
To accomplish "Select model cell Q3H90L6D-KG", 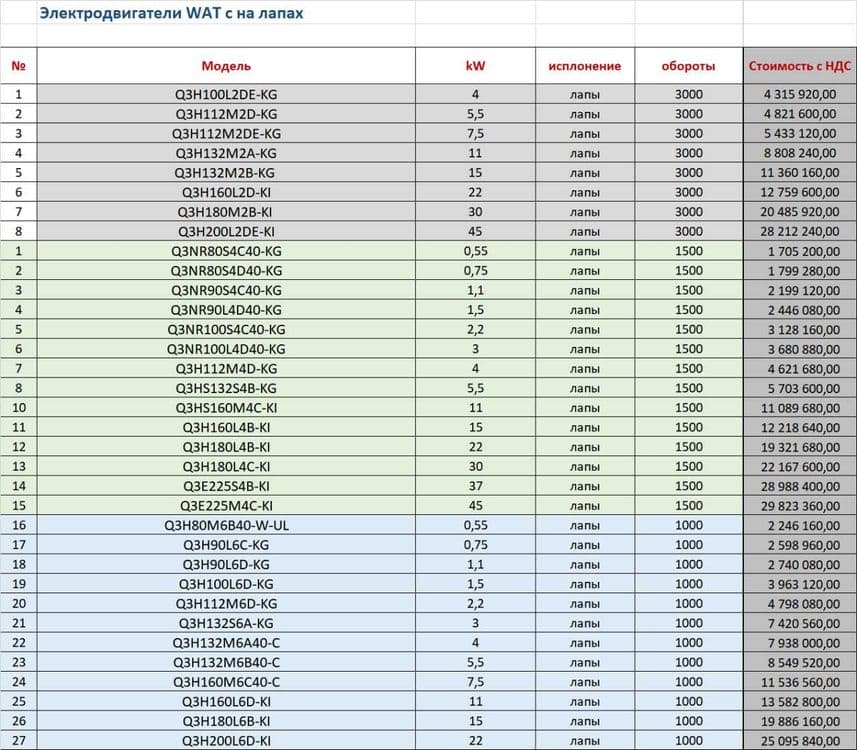I will [x=226, y=565].
